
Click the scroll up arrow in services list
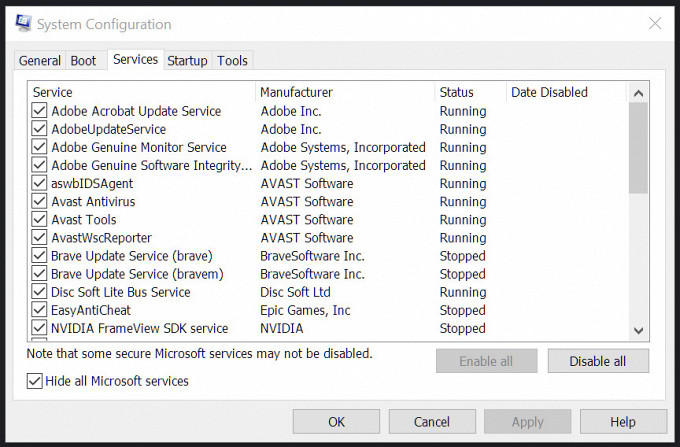638,93
